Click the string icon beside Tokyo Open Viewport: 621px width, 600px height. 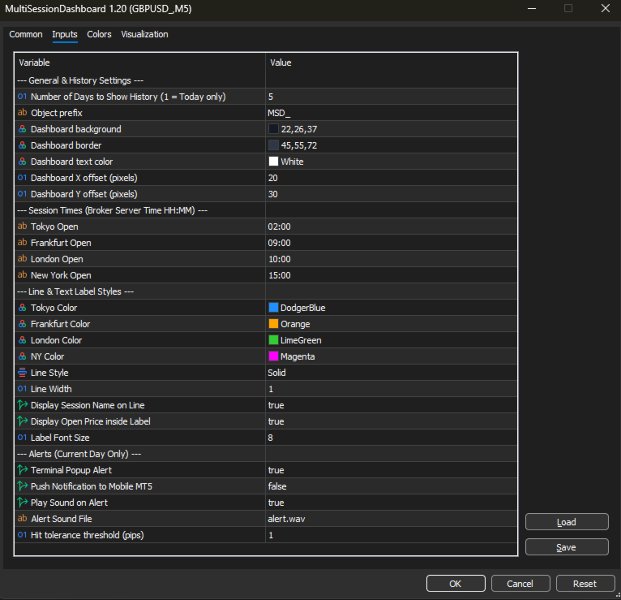(22, 226)
